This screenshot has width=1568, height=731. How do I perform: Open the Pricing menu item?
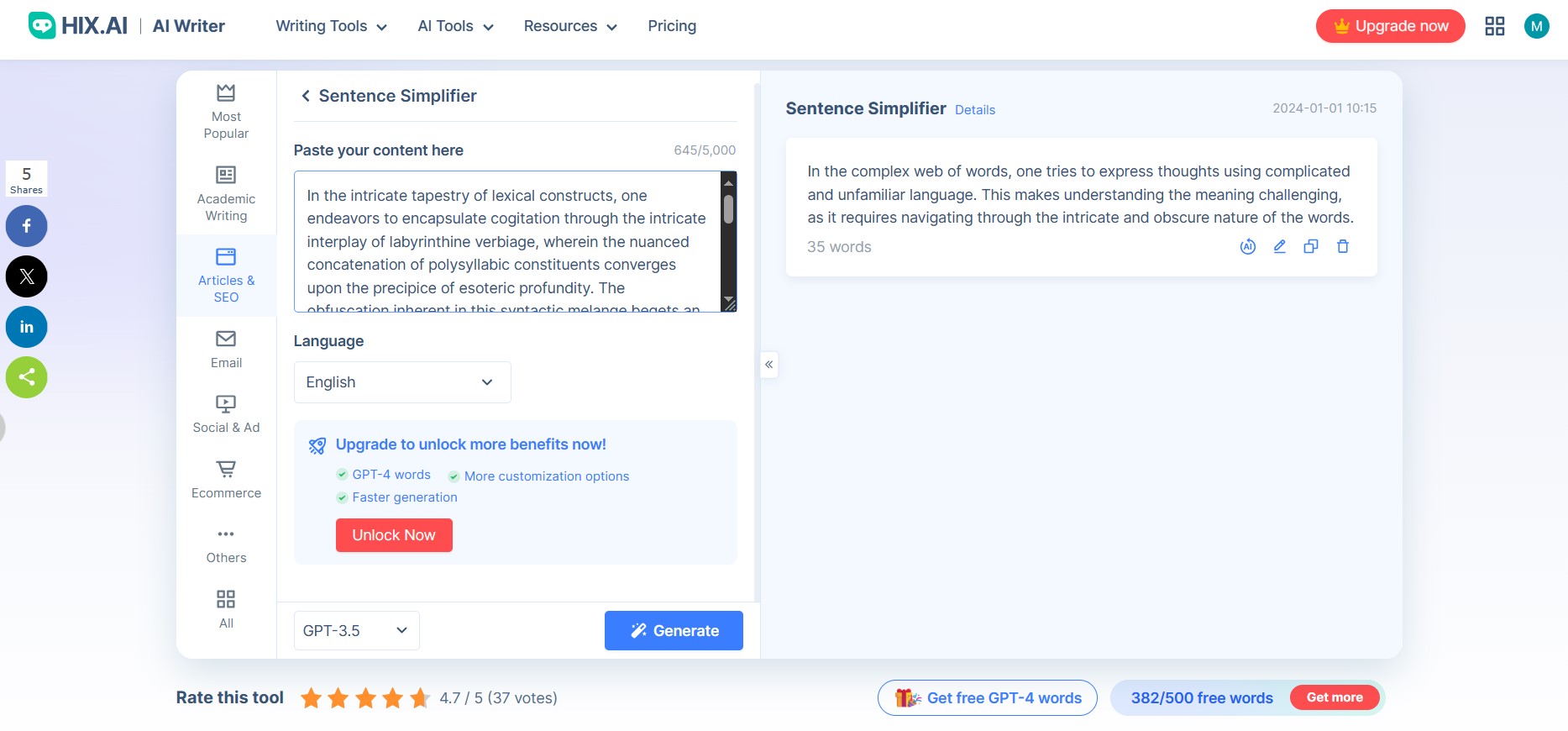pyautogui.click(x=671, y=26)
